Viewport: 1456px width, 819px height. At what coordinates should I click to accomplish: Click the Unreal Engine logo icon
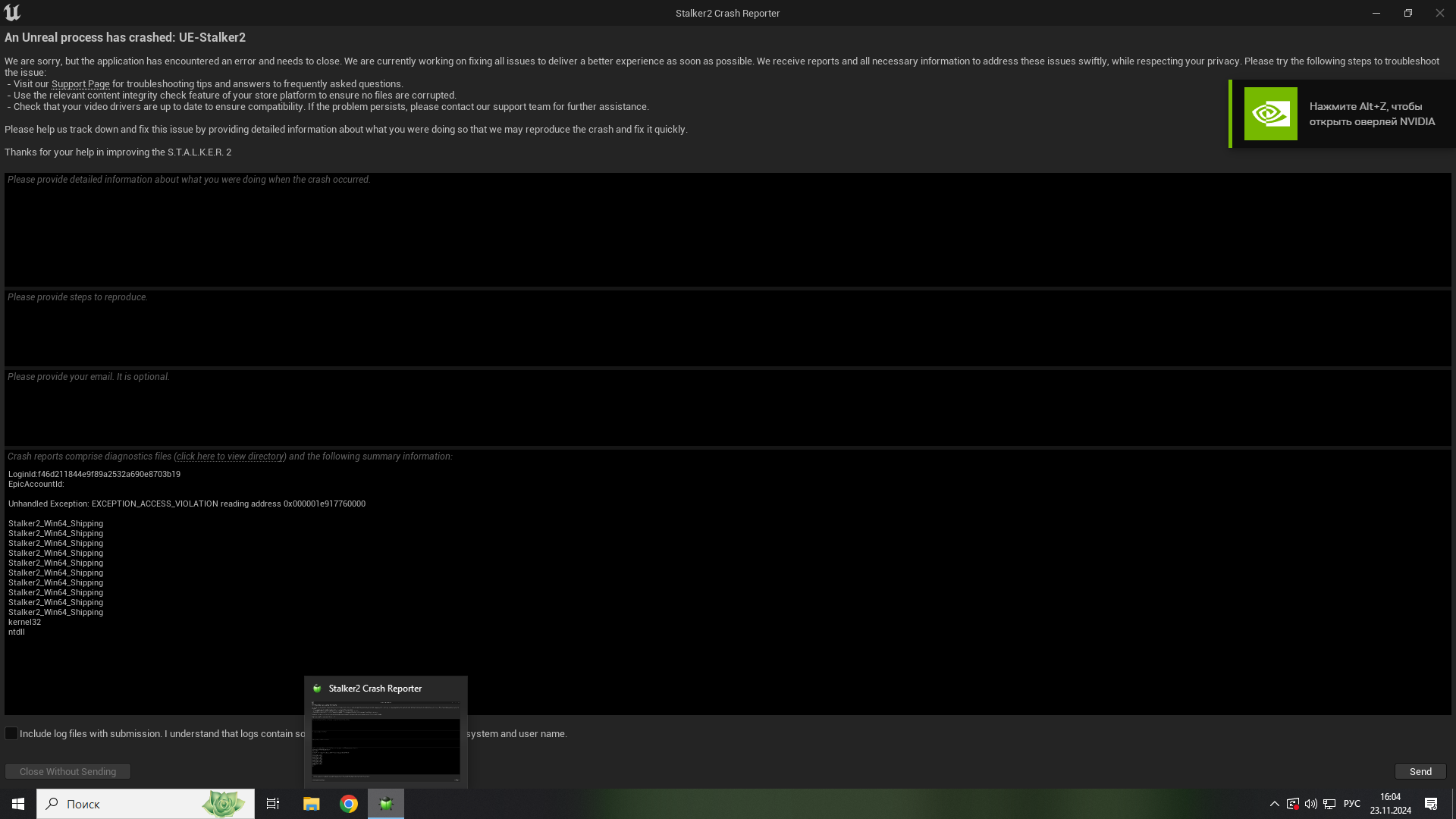(12, 12)
